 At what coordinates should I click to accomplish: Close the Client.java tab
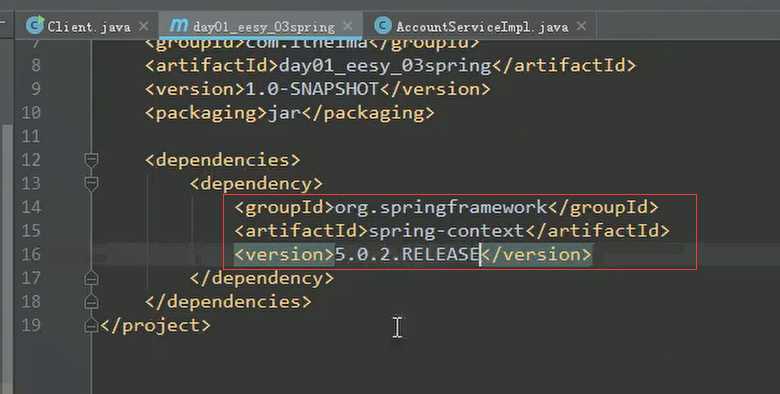pyautogui.click(x=144, y=26)
